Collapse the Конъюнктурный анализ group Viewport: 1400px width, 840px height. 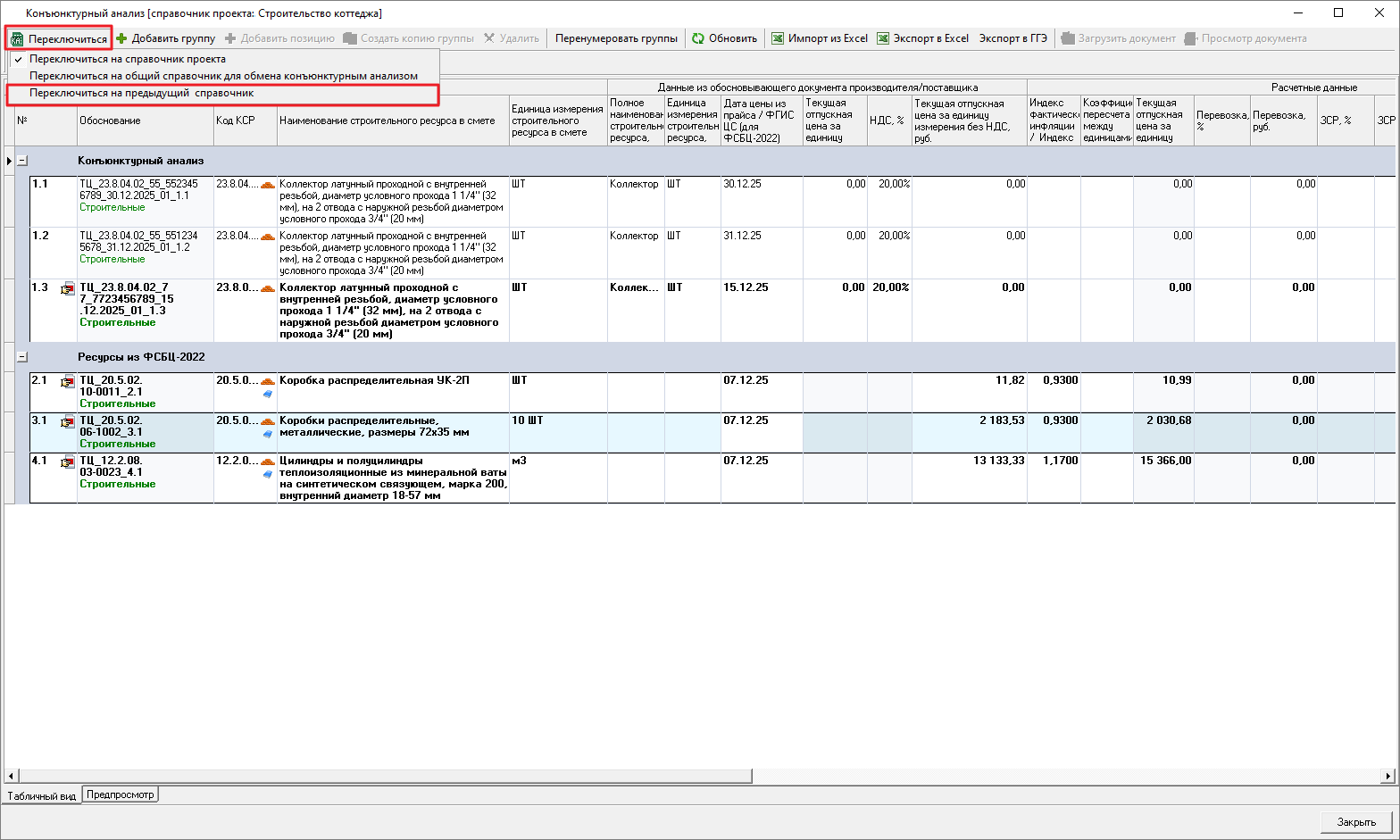coord(22,161)
